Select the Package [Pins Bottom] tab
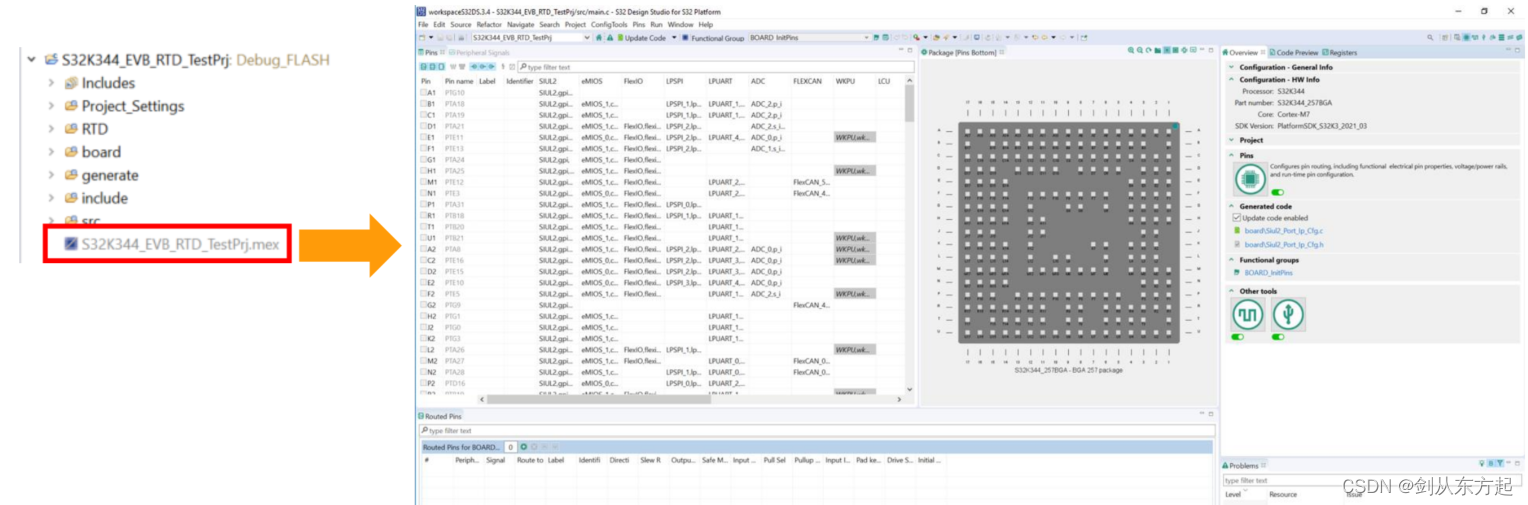 [x=962, y=52]
